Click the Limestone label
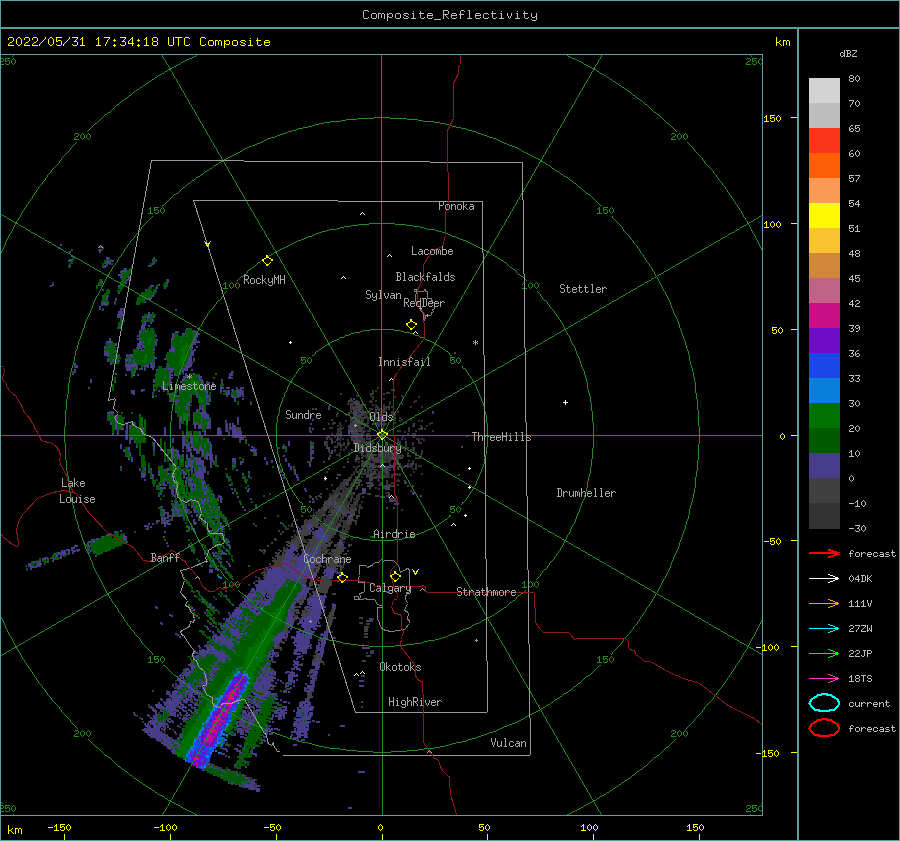This screenshot has height=841, width=900. pos(189,386)
